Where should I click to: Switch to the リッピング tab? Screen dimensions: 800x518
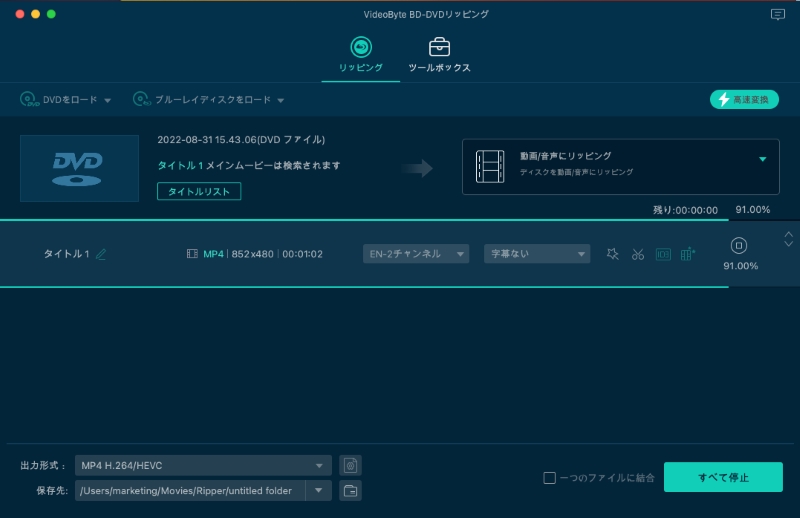[x=361, y=55]
